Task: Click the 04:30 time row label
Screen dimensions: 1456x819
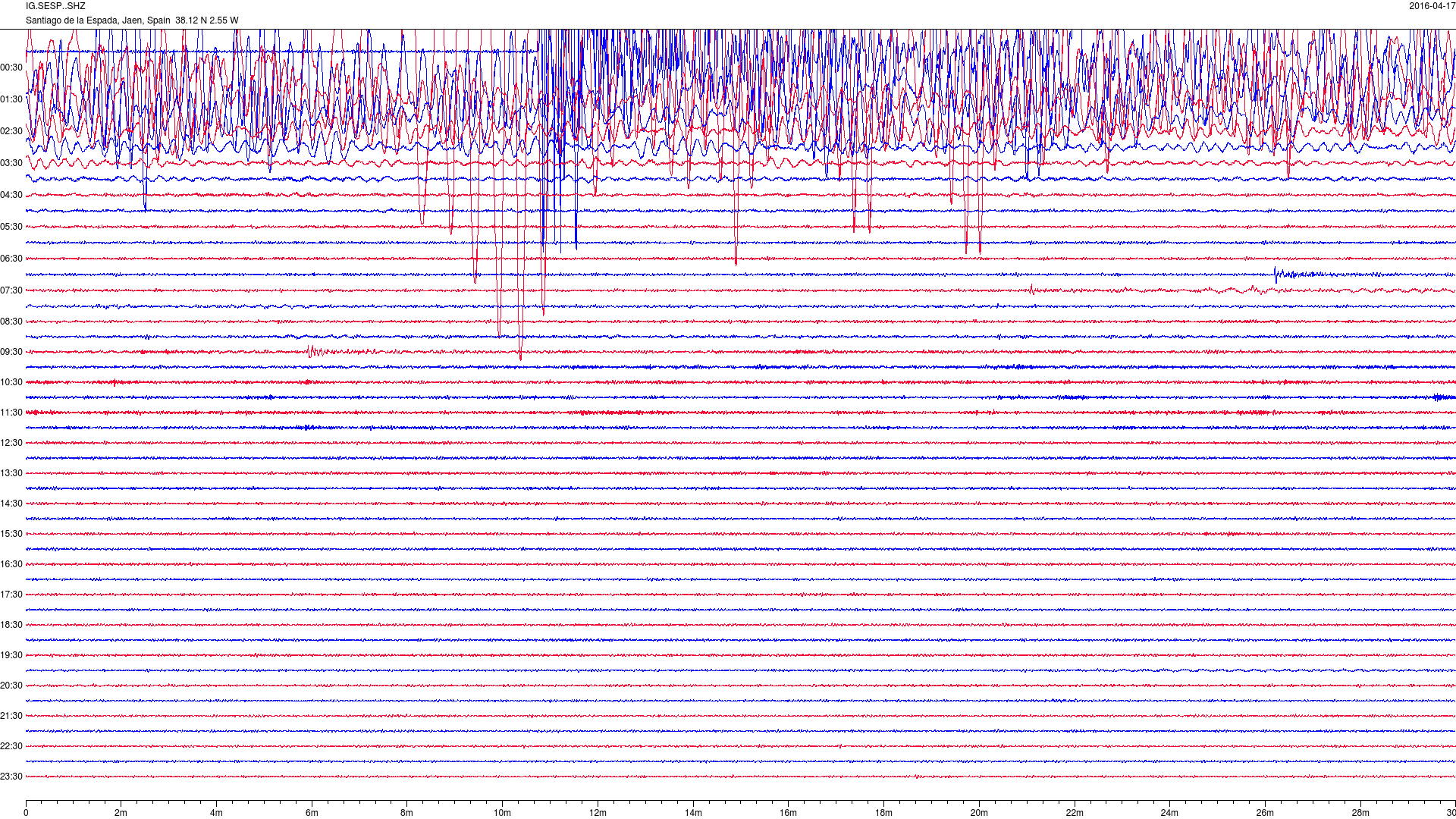Action: [x=11, y=195]
